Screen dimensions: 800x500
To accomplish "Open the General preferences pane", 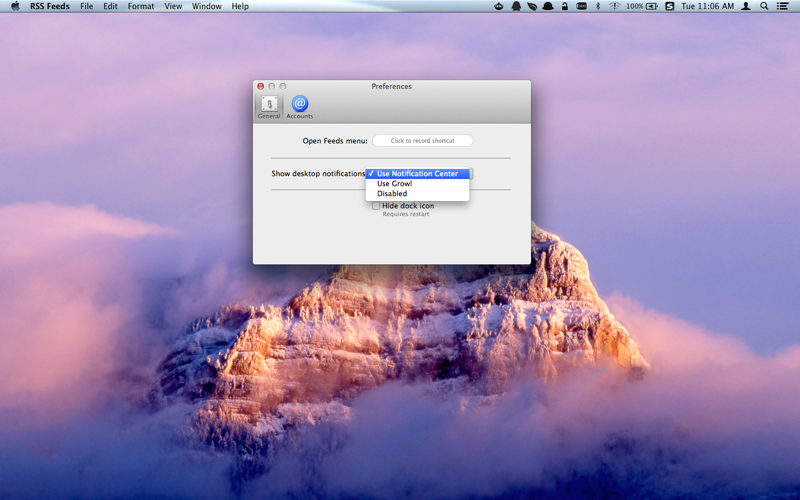I will pyautogui.click(x=269, y=107).
